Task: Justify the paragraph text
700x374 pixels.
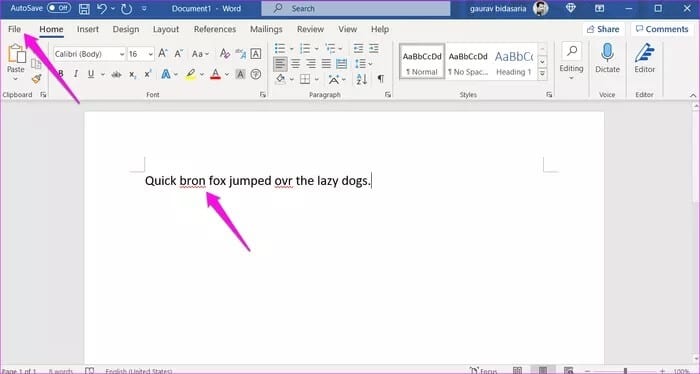Action: click(x=326, y=64)
